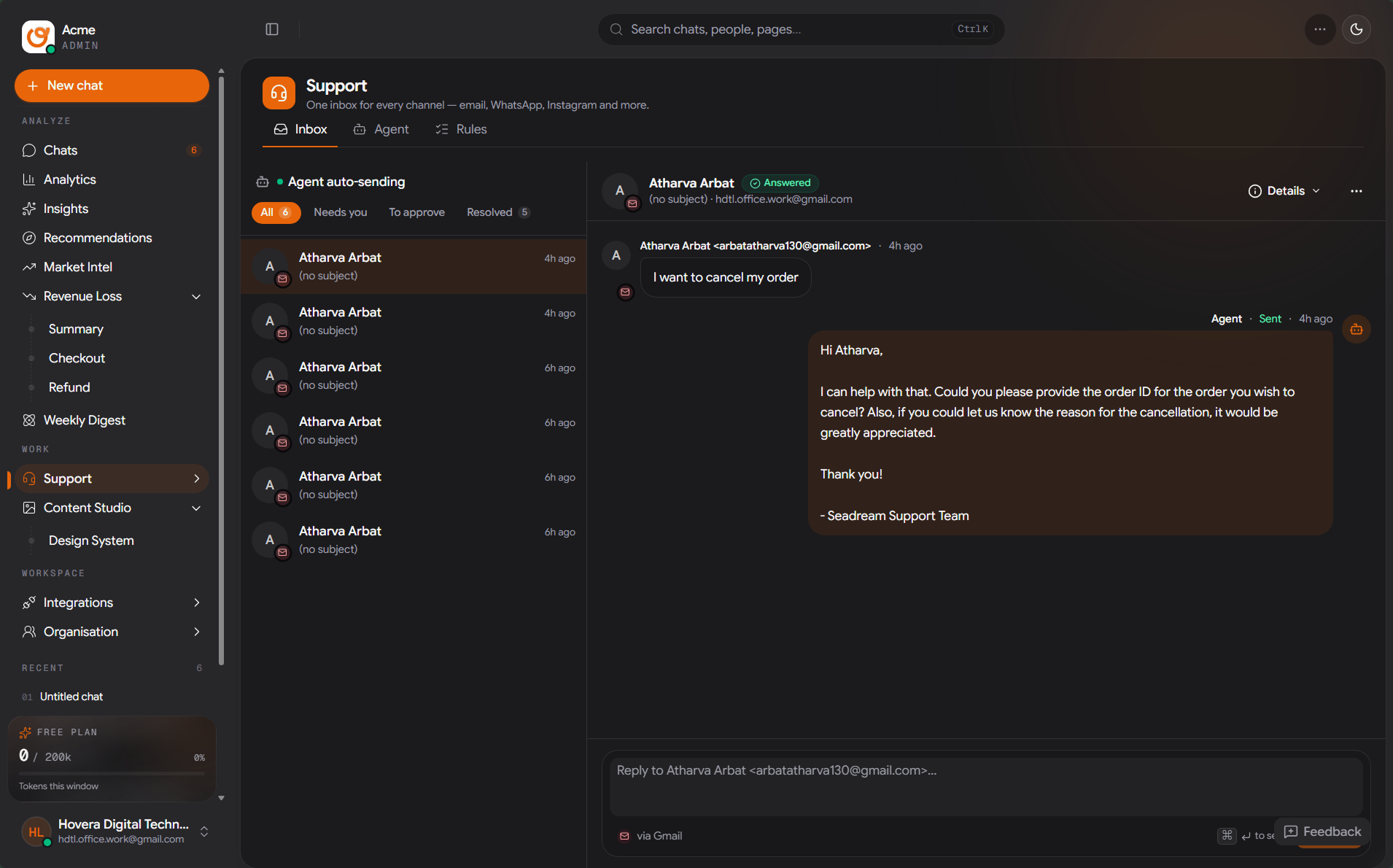Select the Resolved filter
This screenshot has height=868, width=1393.
pyautogui.click(x=498, y=212)
